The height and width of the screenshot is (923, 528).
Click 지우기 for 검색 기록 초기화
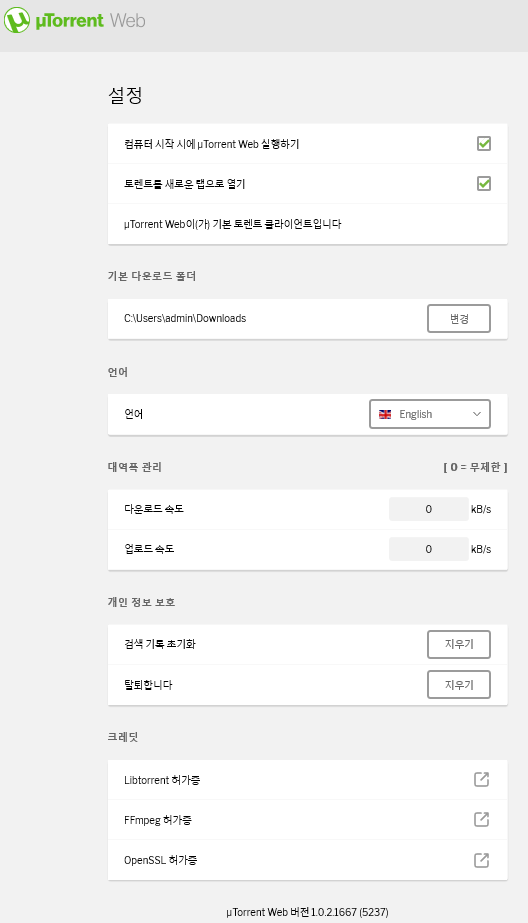point(459,644)
